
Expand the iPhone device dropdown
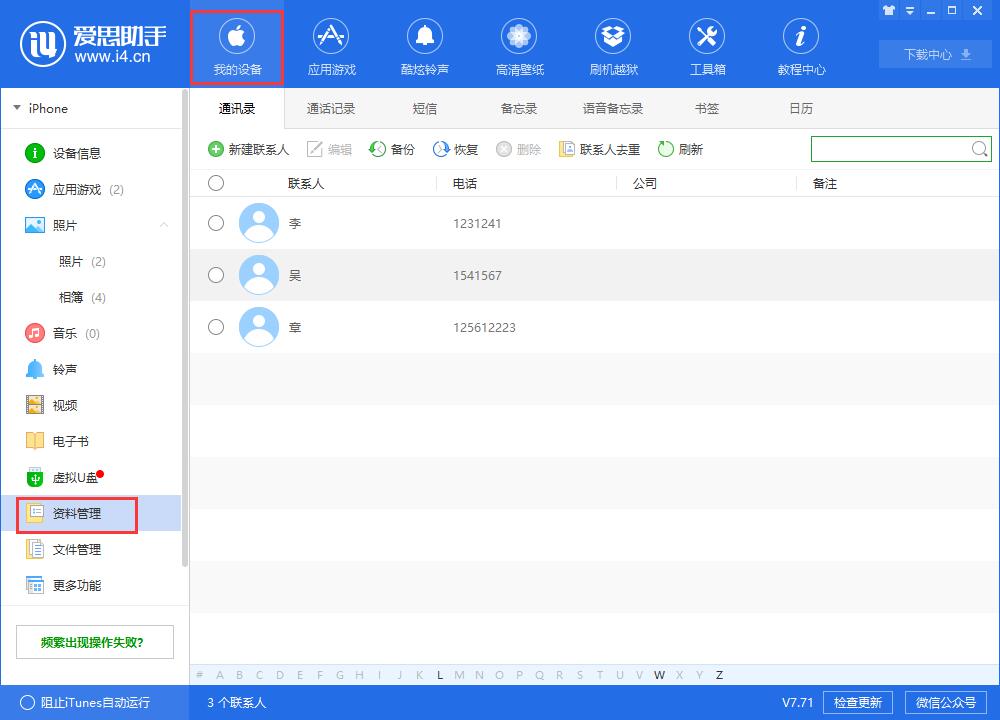point(16,108)
